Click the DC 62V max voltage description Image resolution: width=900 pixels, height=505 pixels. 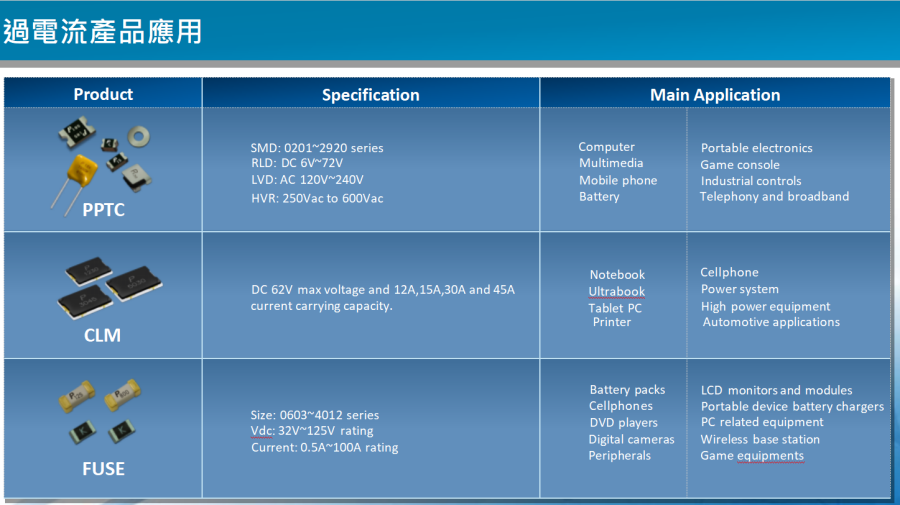(x=382, y=290)
